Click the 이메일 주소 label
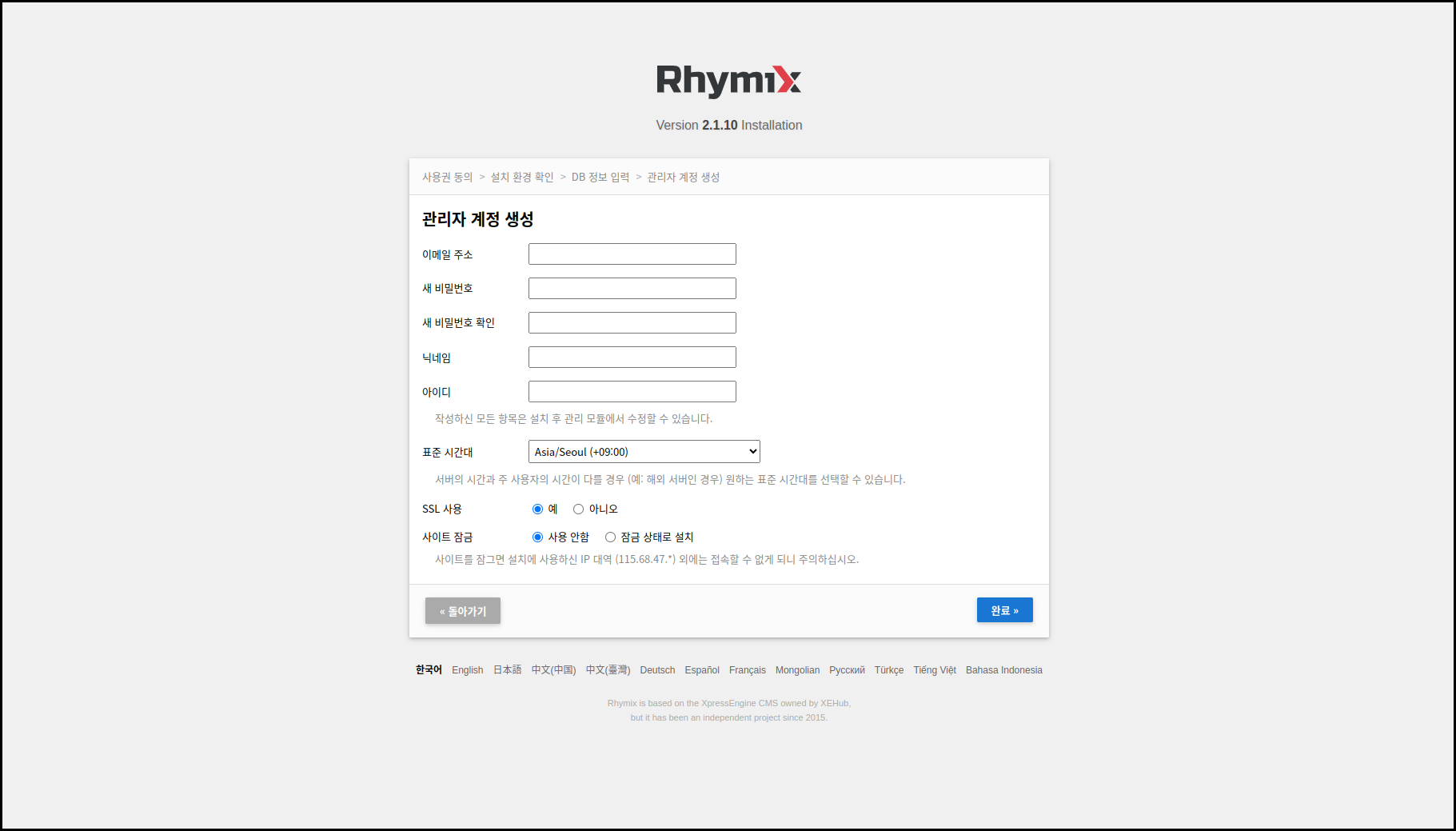Image resolution: width=1456 pixels, height=831 pixels. point(448,255)
